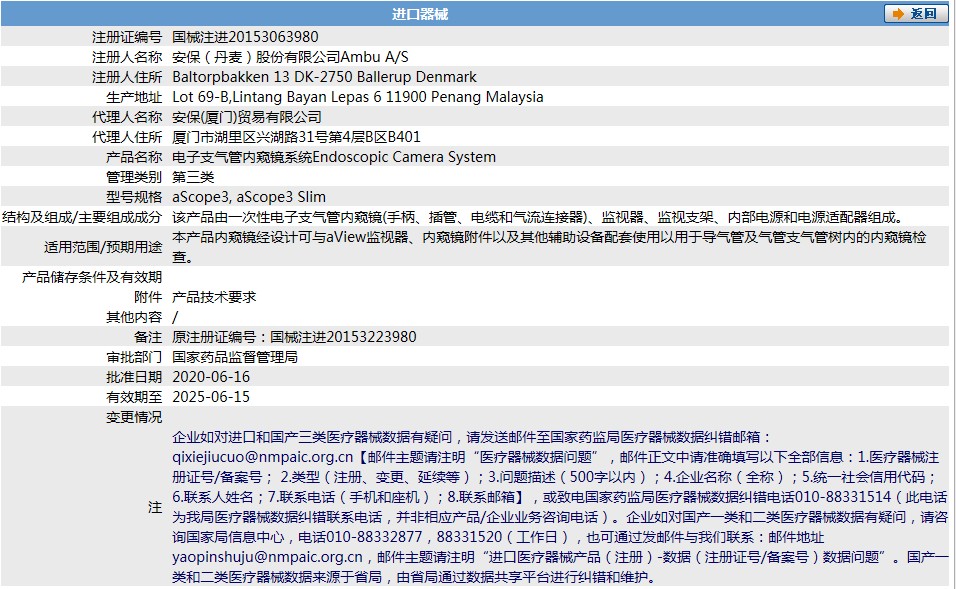Viewport: 956px width, 589px height.
Task: Select the label 适用范围/预期用途
Action: (103, 247)
